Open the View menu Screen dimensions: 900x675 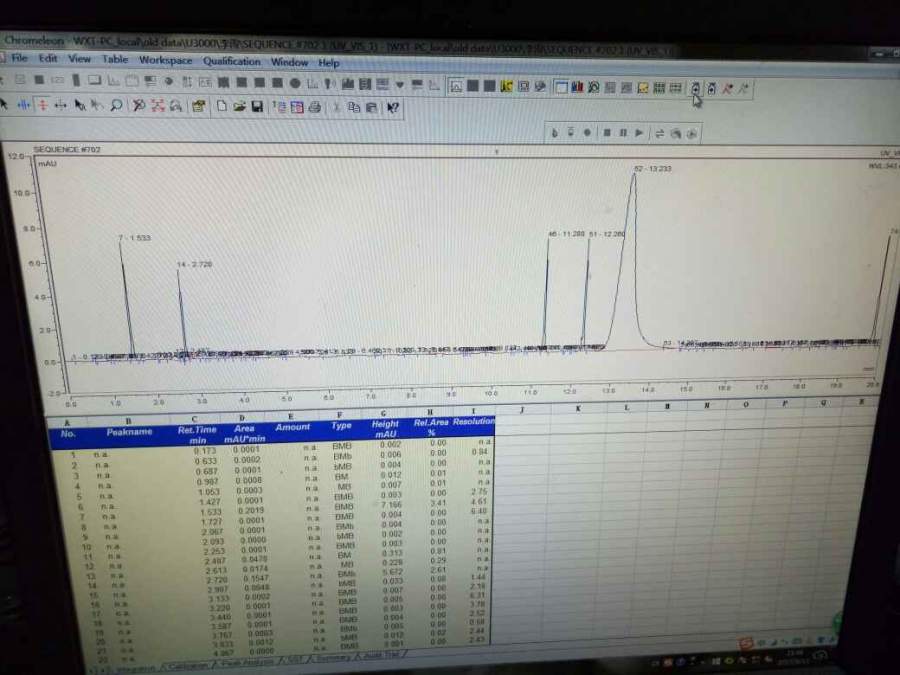coord(79,59)
